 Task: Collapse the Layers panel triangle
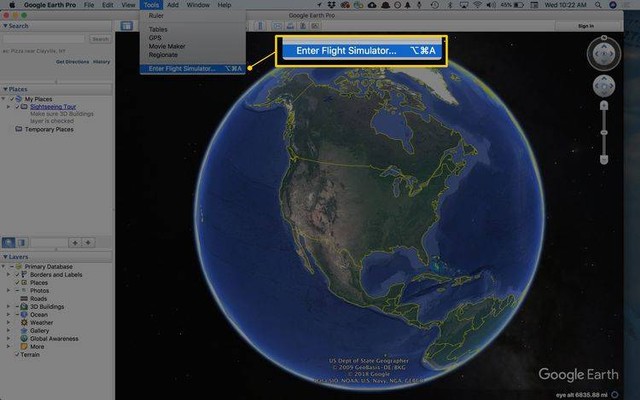click(5, 257)
